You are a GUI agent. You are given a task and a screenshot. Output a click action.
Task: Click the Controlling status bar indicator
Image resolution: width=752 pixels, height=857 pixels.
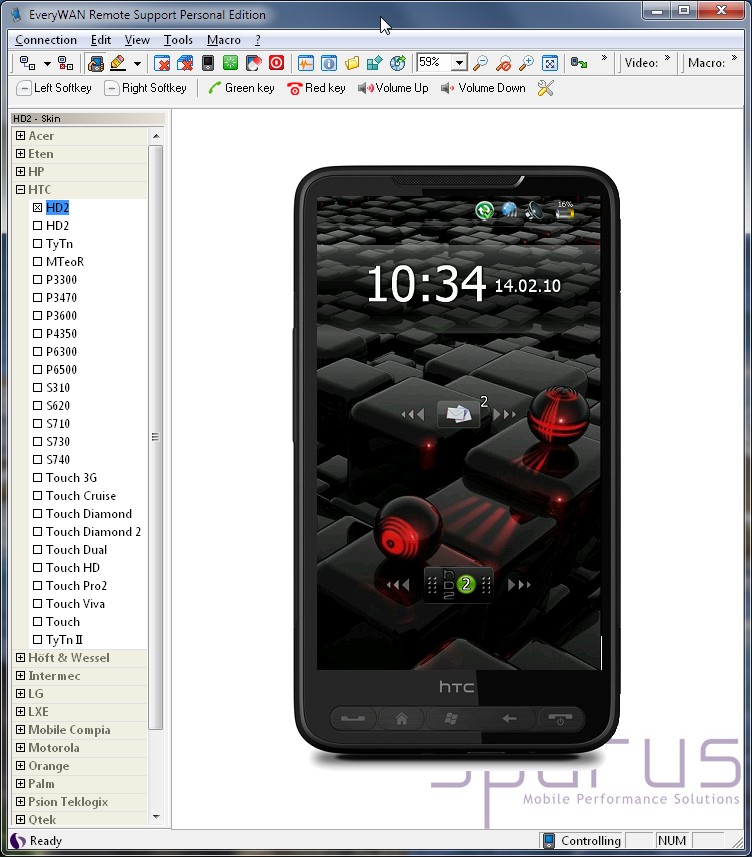coord(581,840)
